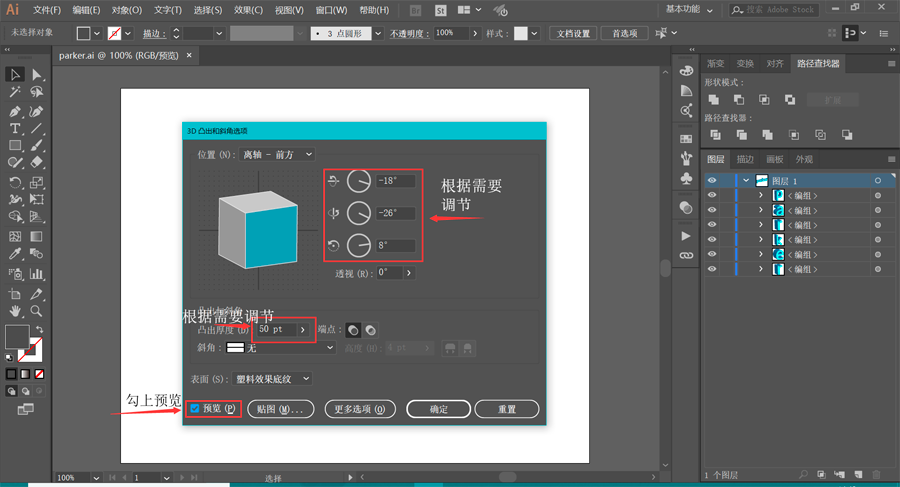The image size is (900, 487).
Task: Click the 文档设置 button
Action: coord(573,33)
